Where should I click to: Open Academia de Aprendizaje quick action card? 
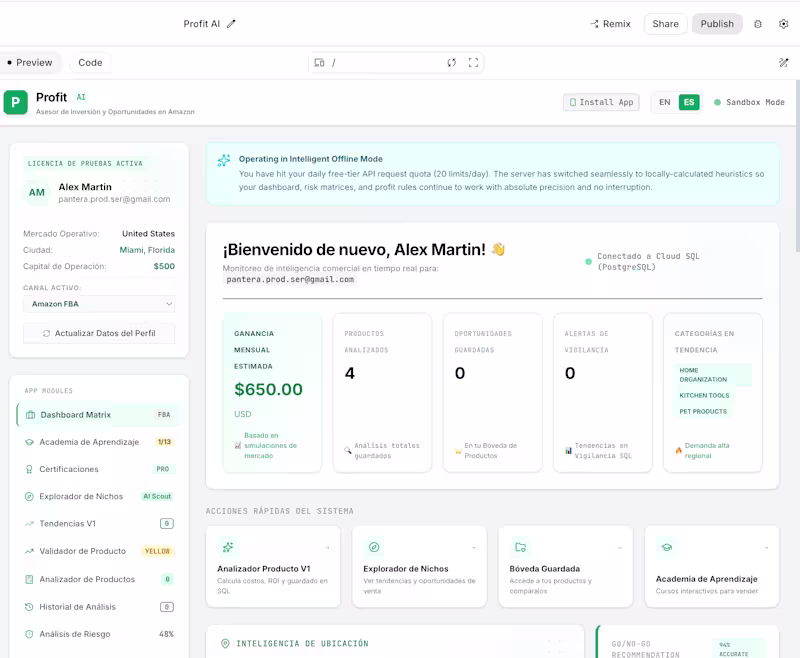pyautogui.click(x=712, y=567)
